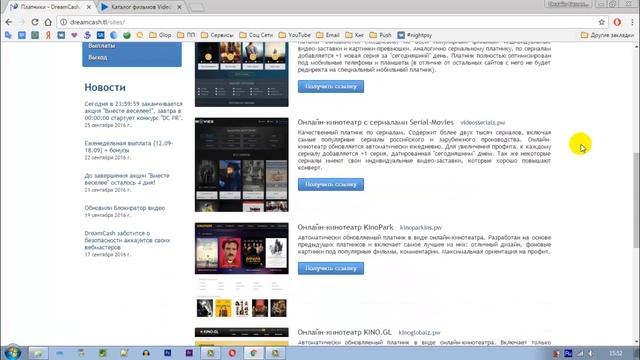Bookmark this page with the star icon
This screenshot has width=640, height=360.
(602, 22)
